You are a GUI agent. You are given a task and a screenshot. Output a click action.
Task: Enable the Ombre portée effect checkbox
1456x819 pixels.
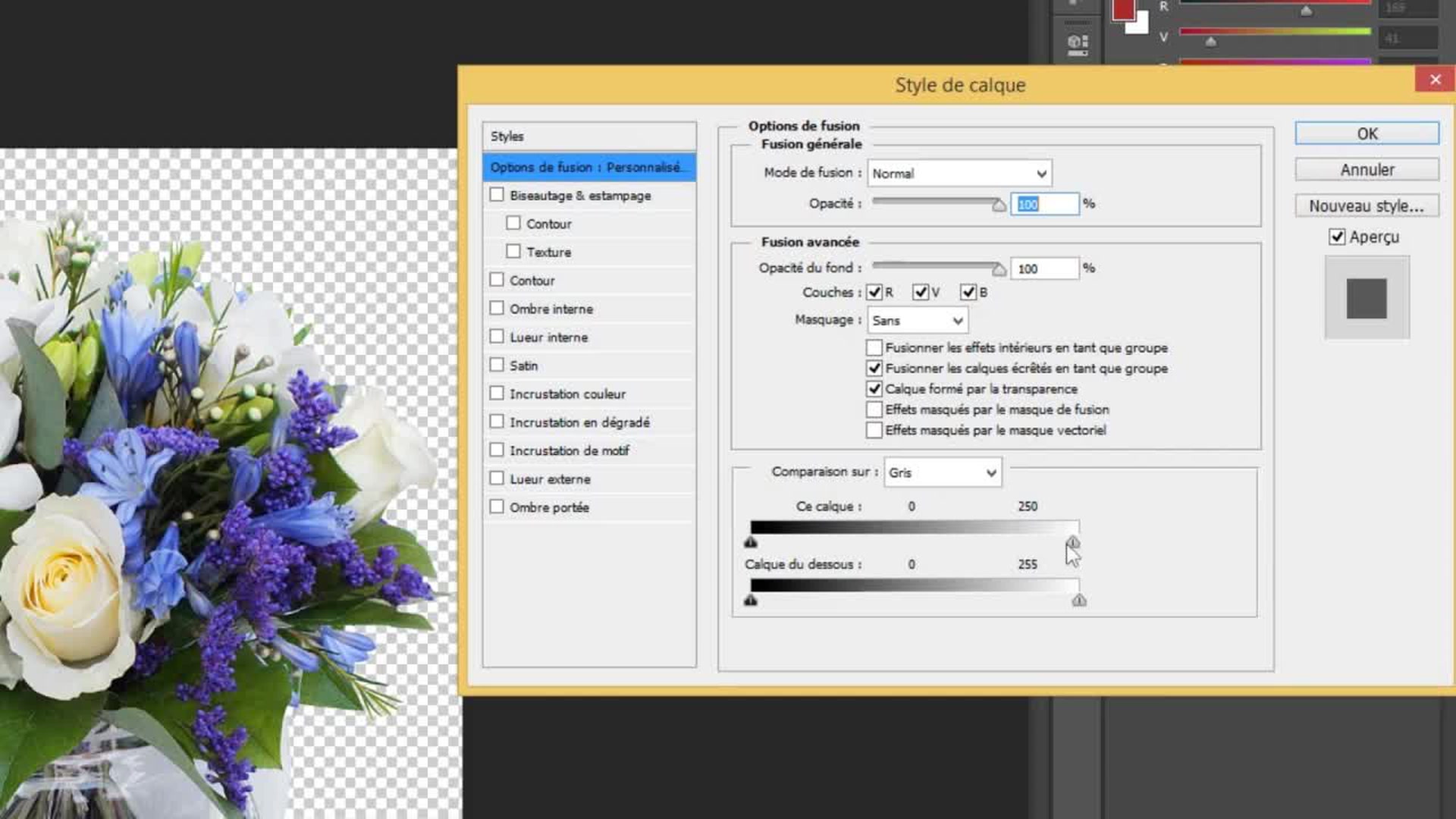[497, 507]
